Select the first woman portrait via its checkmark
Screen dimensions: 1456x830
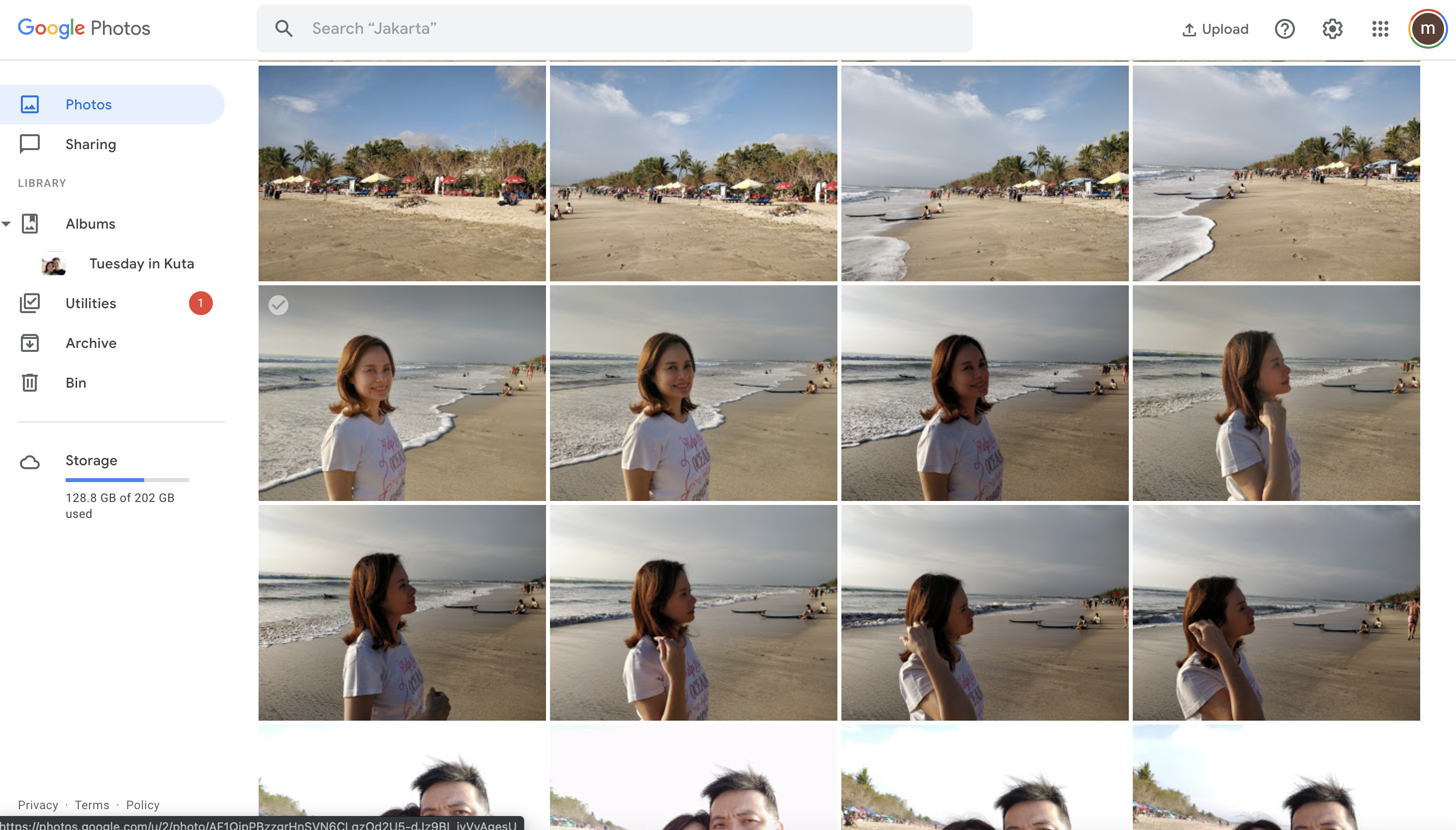[x=278, y=305]
